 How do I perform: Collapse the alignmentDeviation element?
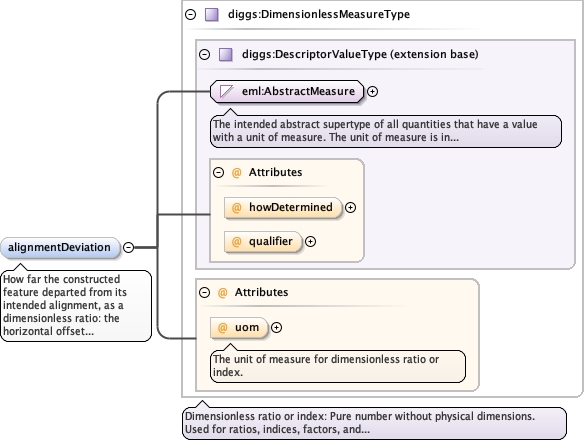click(x=128, y=247)
